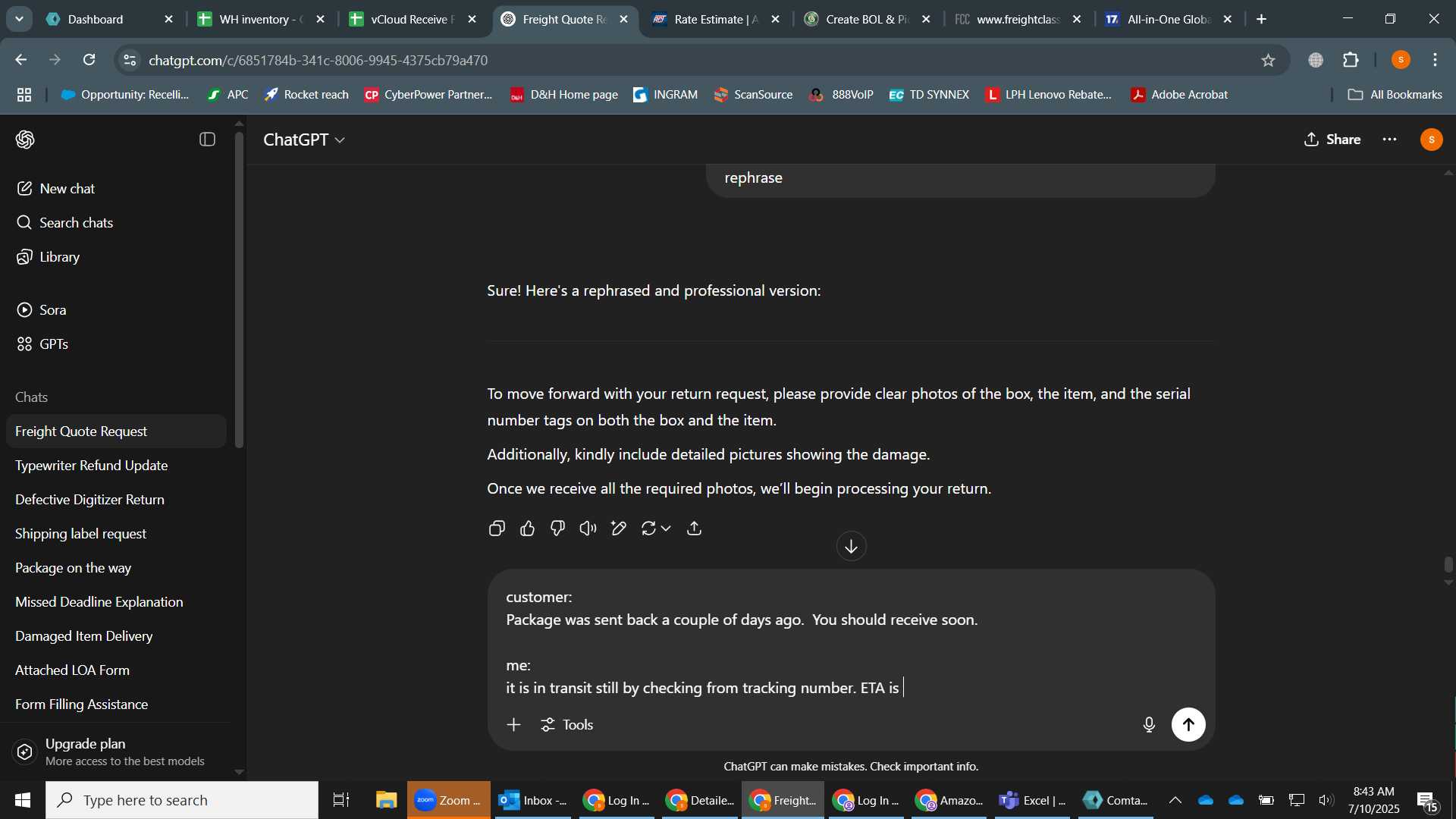Start voice dictation microphone
This screenshot has height=819, width=1456.
pyautogui.click(x=1149, y=724)
